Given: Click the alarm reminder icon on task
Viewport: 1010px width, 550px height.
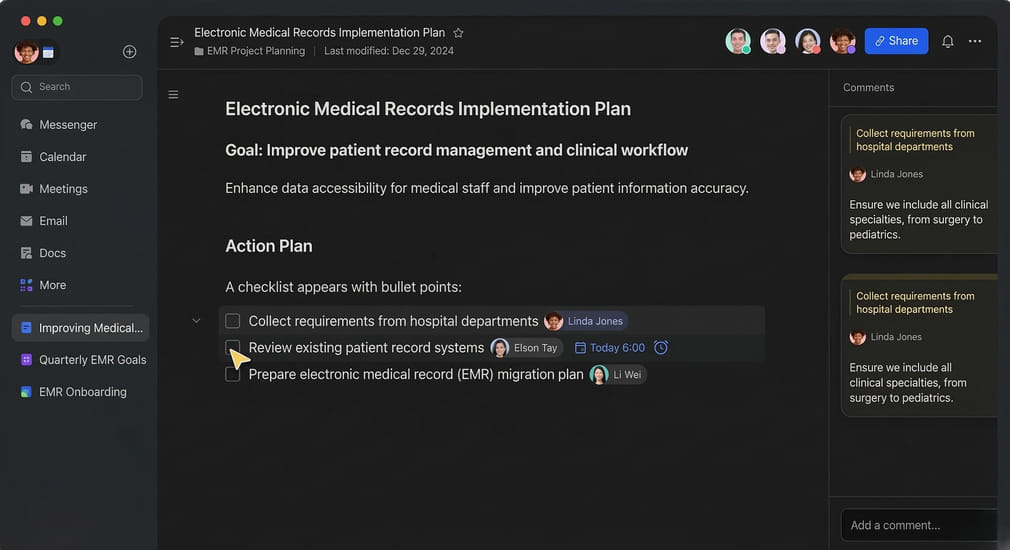Looking at the screenshot, I should [661, 348].
